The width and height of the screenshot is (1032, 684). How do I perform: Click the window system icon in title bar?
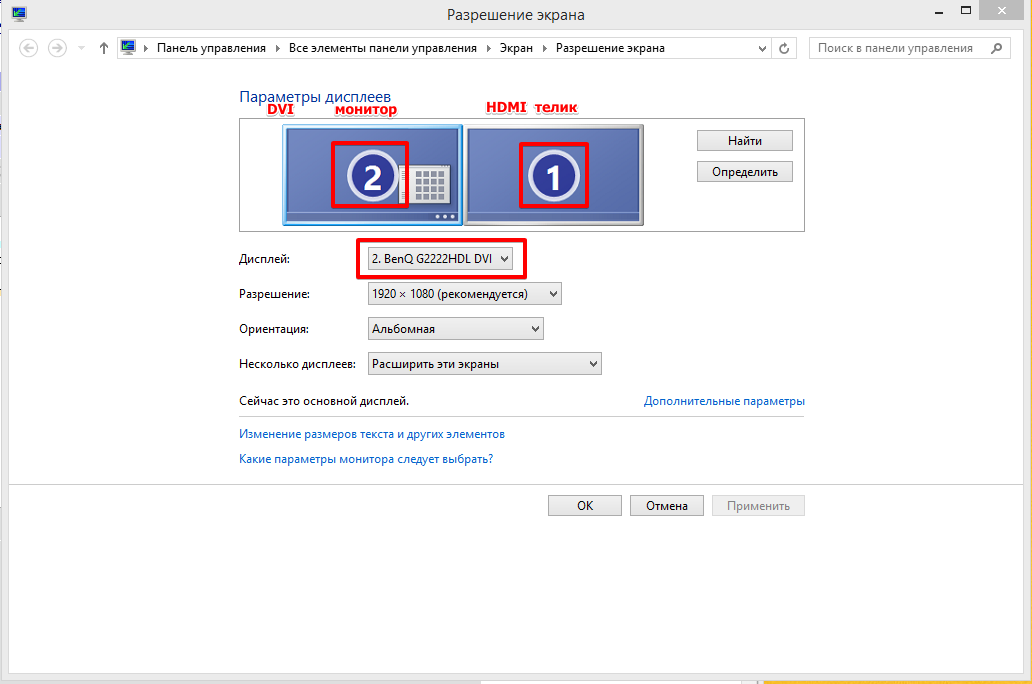tap(19, 14)
